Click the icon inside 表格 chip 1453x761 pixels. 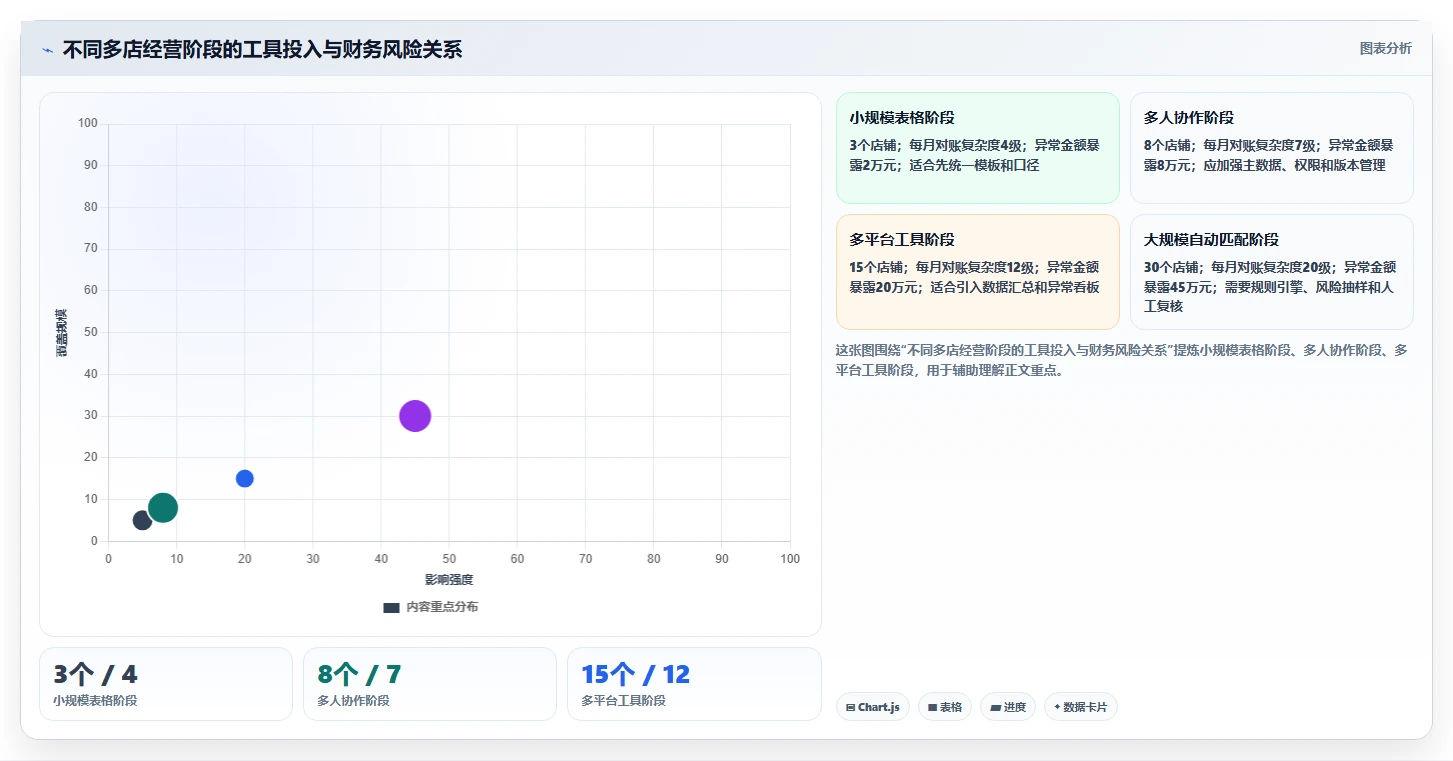[x=932, y=707]
